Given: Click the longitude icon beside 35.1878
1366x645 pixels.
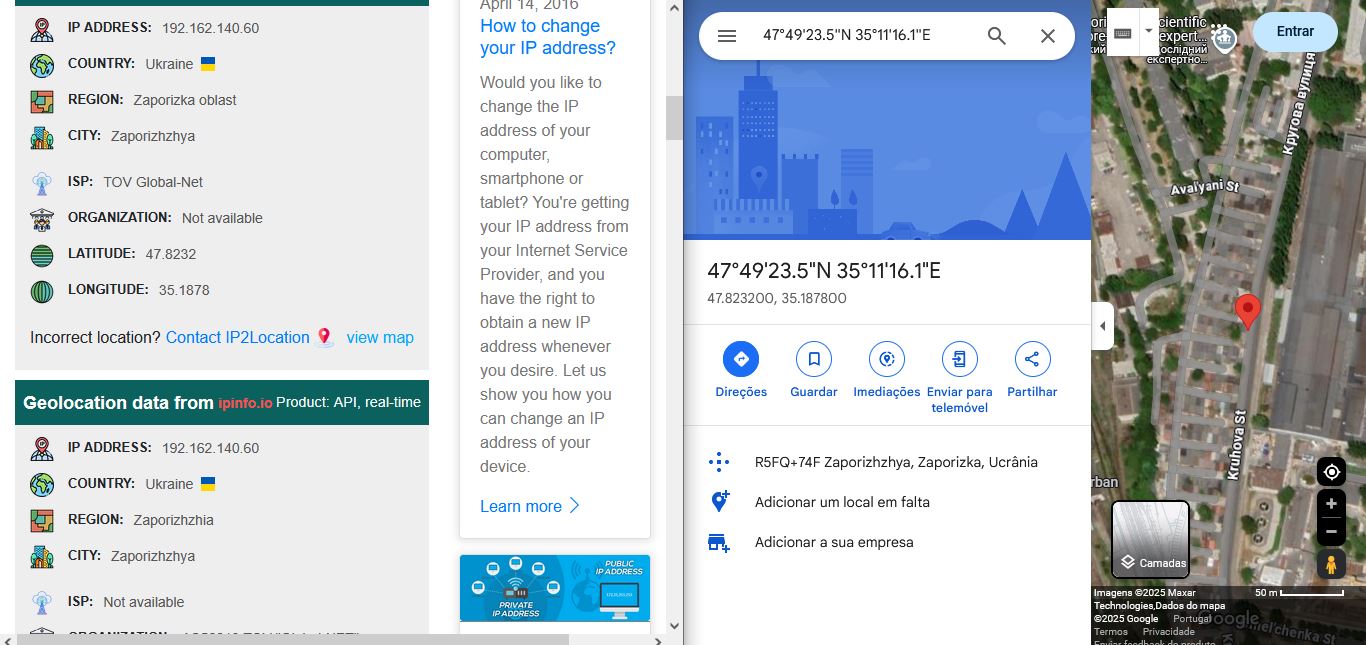Looking at the screenshot, I should click(42, 291).
